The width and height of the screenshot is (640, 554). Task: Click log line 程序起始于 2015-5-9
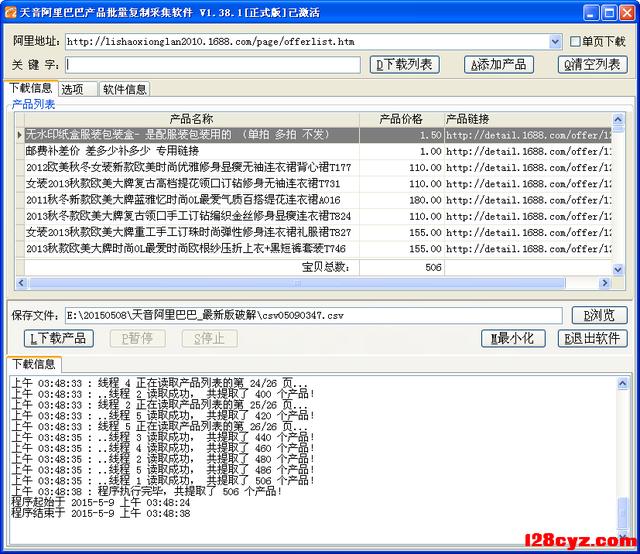tap(101, 502)
